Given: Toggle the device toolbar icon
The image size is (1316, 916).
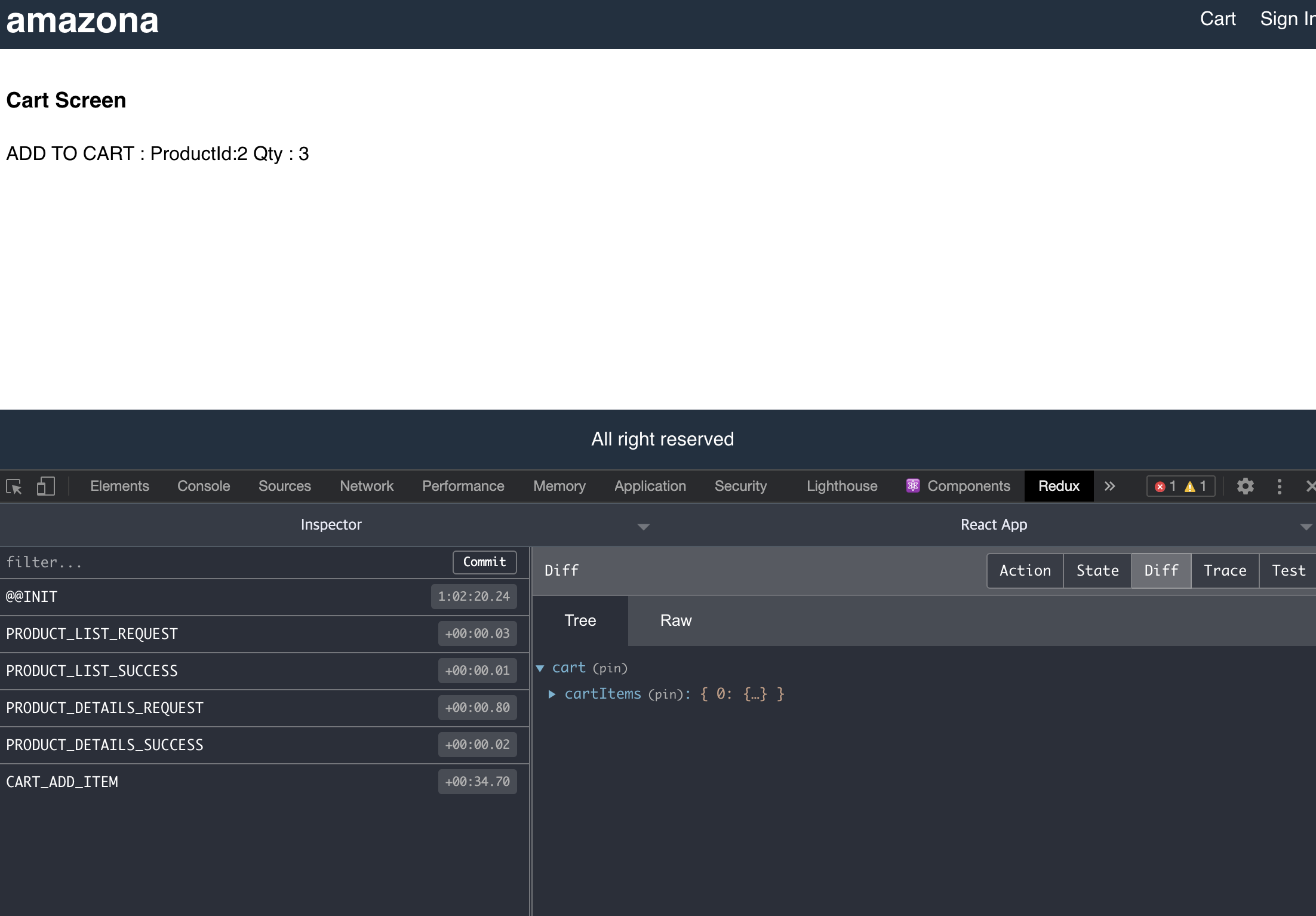Looking at the screenshot, I should tap(46, 487).
